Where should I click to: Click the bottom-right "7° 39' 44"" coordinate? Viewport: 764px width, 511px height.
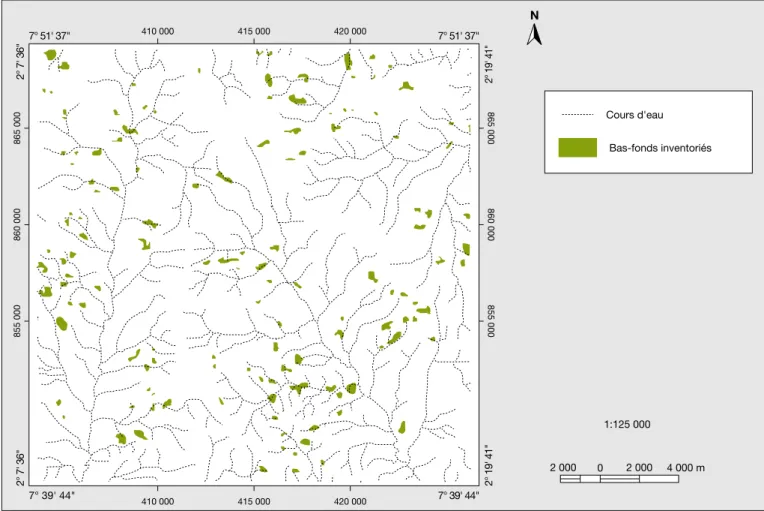(458, 495)
